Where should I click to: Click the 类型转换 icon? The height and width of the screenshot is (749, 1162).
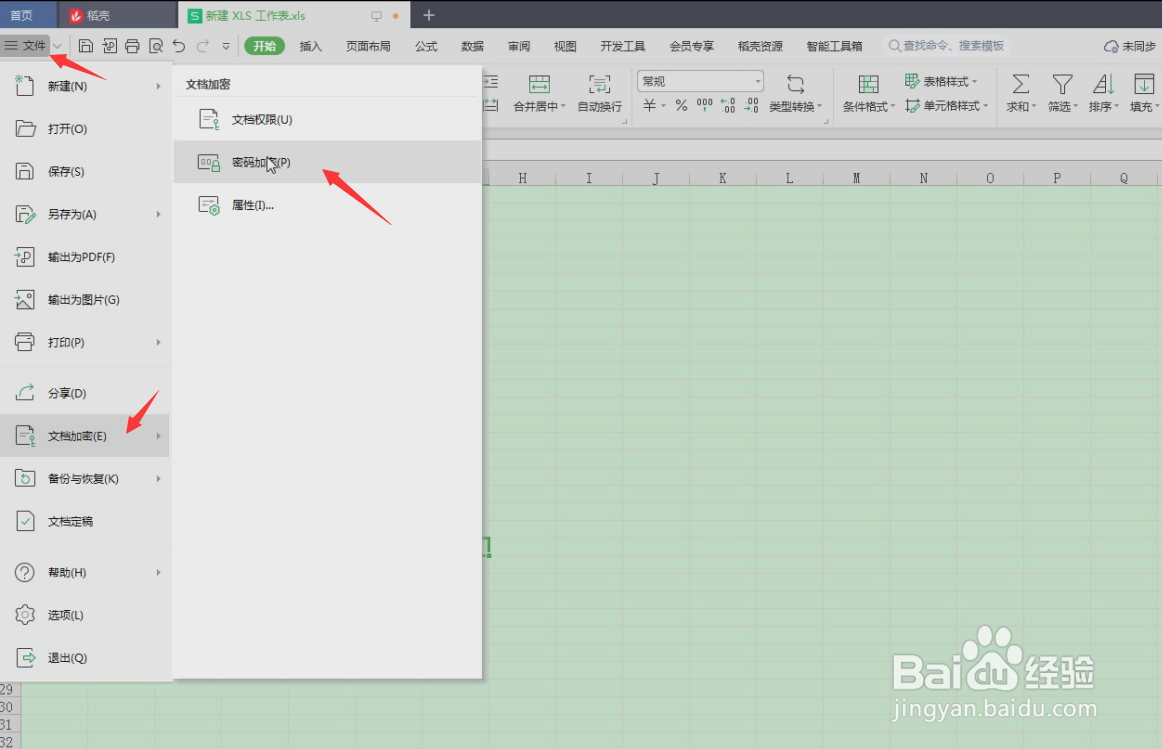pos(795,84)
